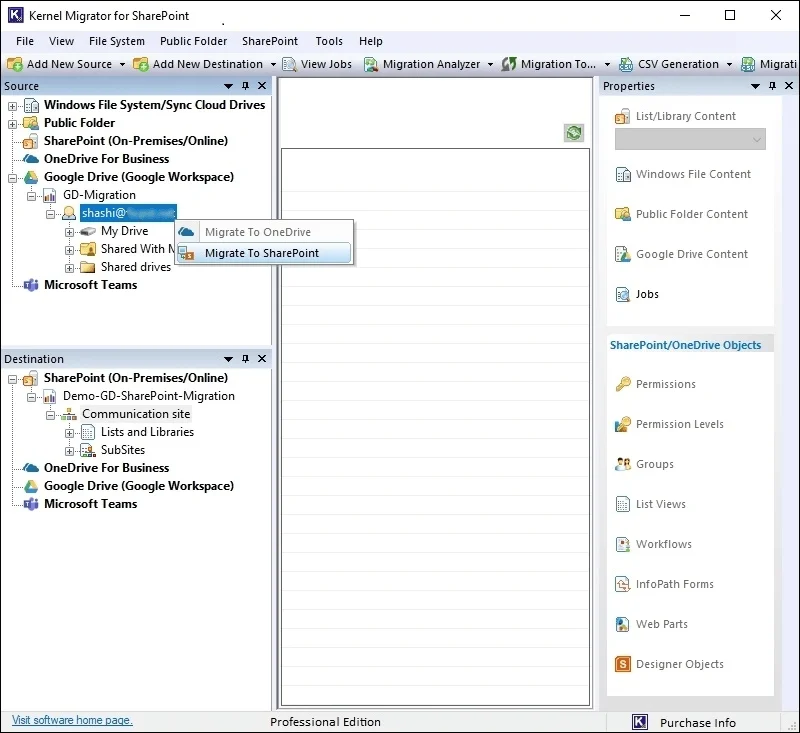Click the Purchase Info button
This screenshot has height=733, width=800.
point(684,722)
